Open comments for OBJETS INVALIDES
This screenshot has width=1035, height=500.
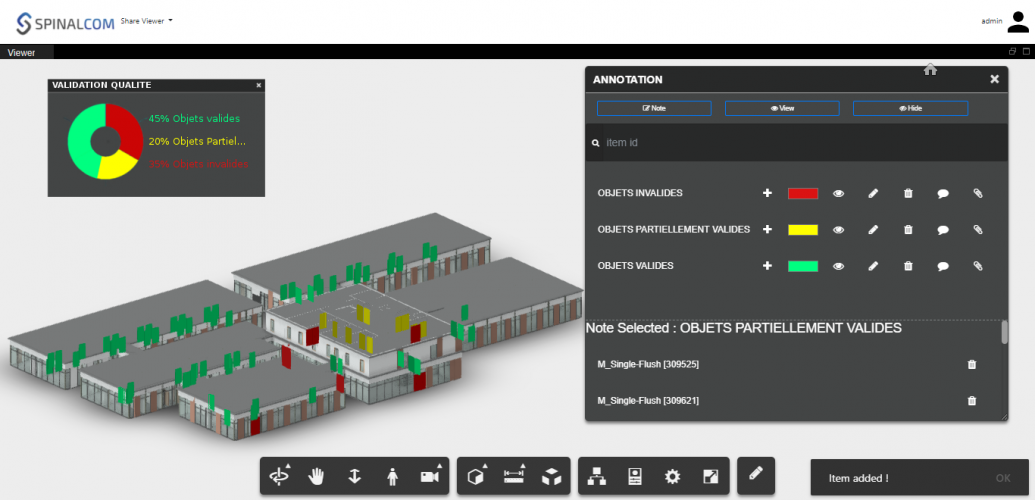click(x=943, y=194)
